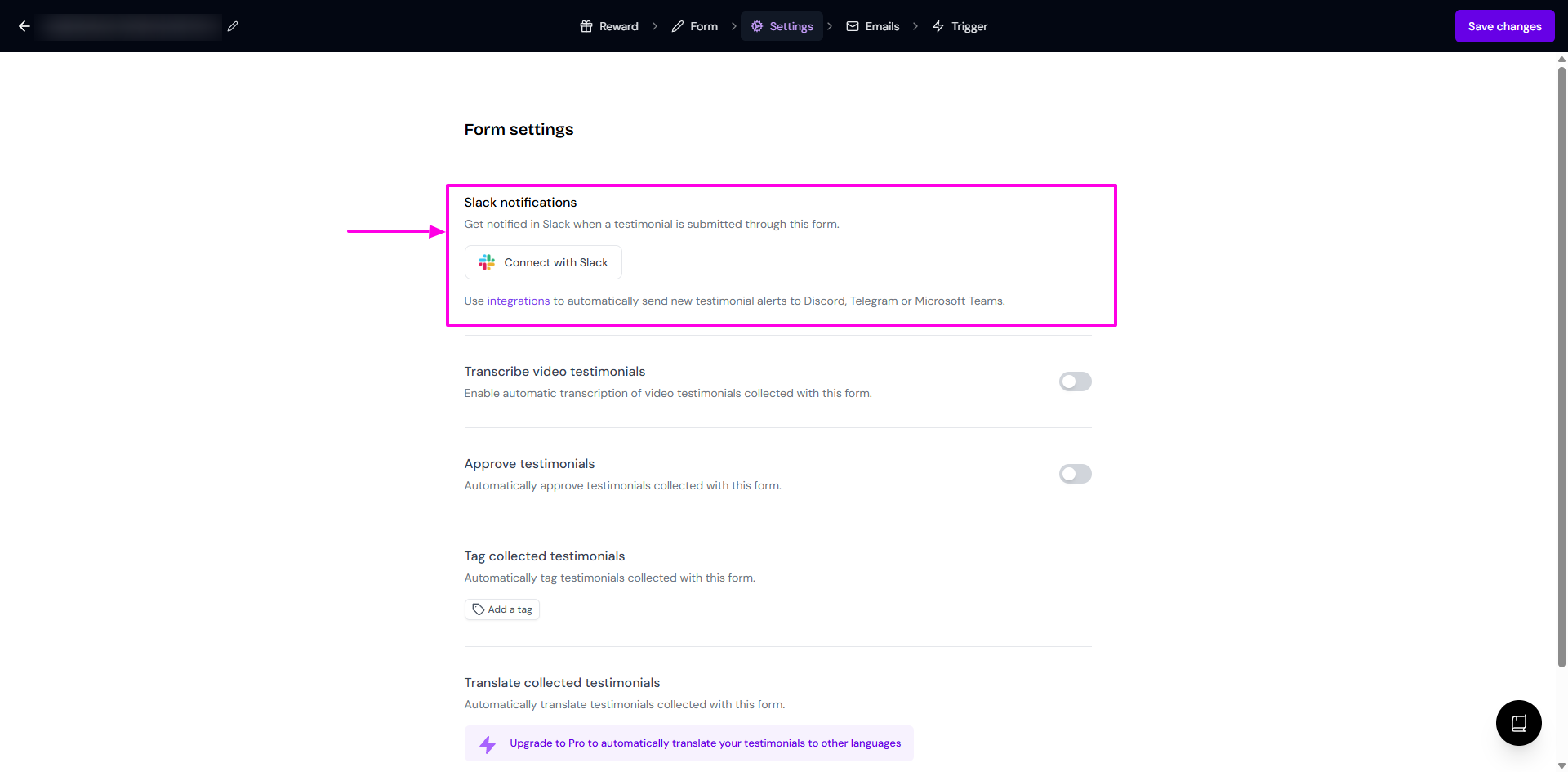The height and width of the screenshot is (772, 1568).
Task: Open the Reward step tab
Action: 609,26
